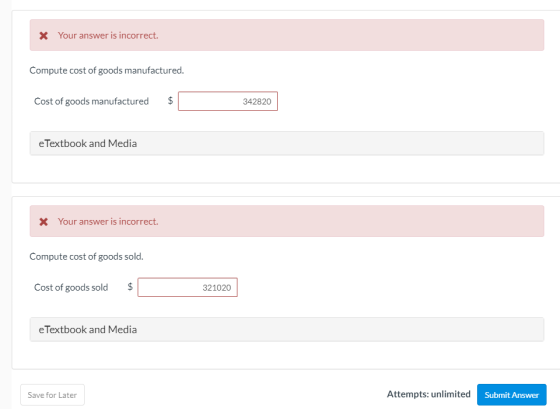560x409 pixels.
Task: Click the 'Compute cost of goods sold.' instruction
Action: pos(86,256)
